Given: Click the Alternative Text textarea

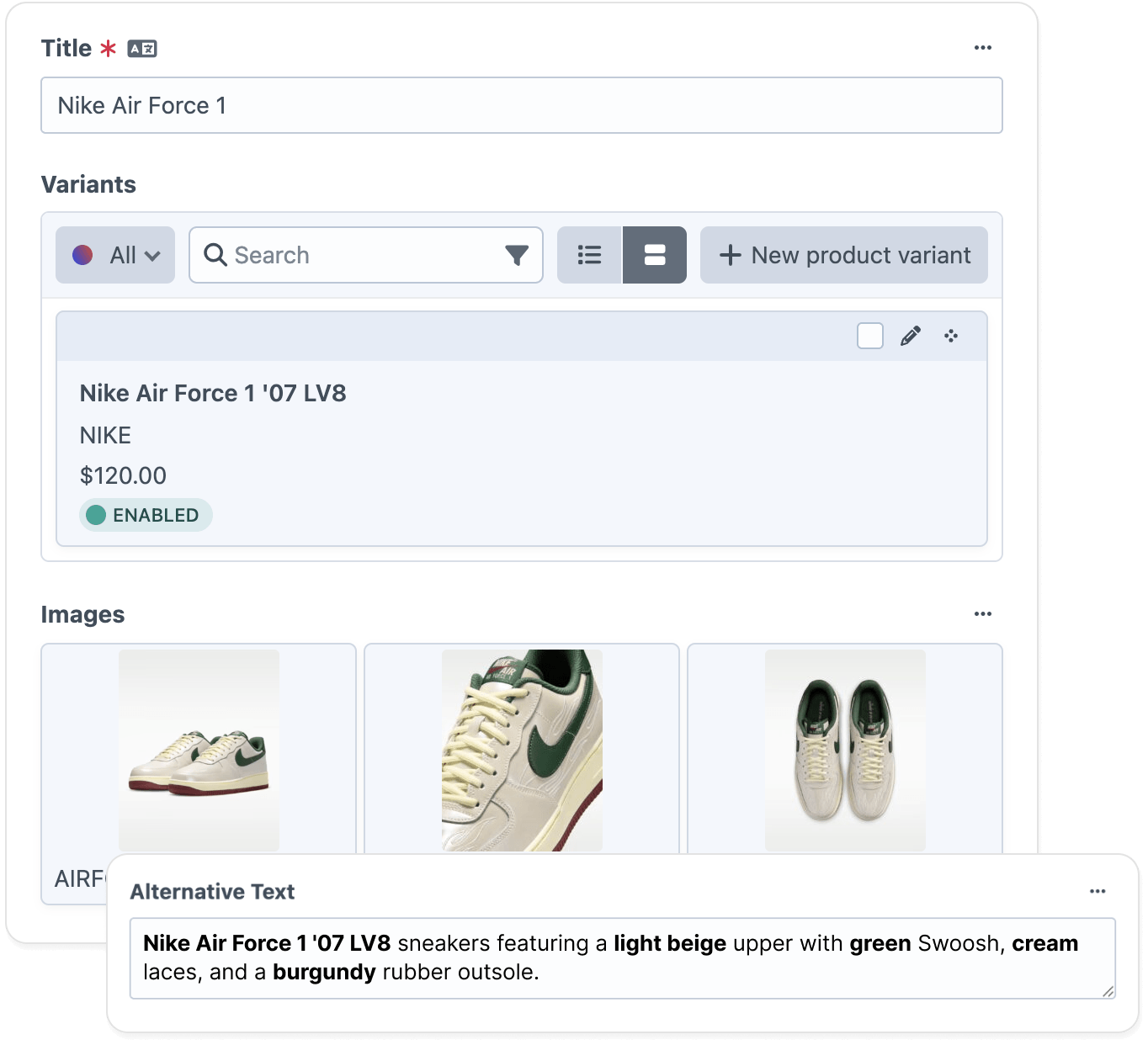Looking at the screenshot, I should pyautogui.click(x=623, y=958).
